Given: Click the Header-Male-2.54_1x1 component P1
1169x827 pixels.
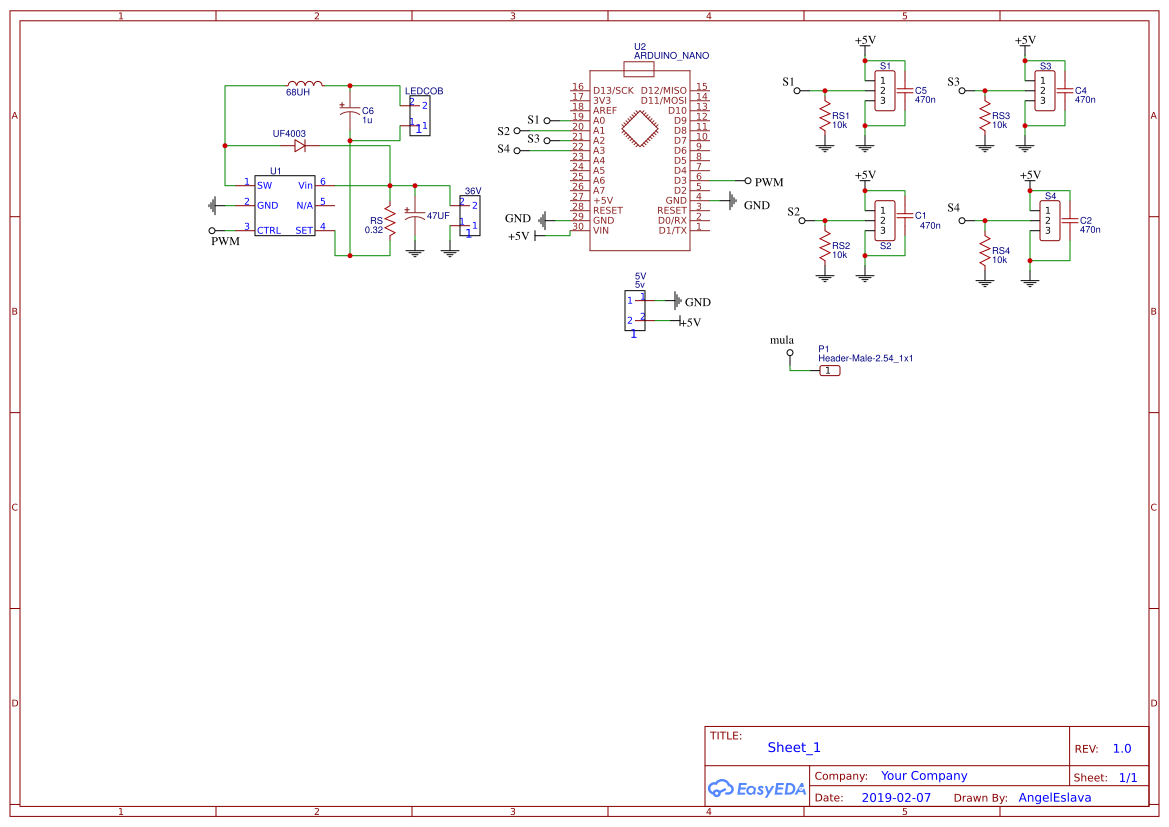Looking at the screenshot, I should [828, 369].
